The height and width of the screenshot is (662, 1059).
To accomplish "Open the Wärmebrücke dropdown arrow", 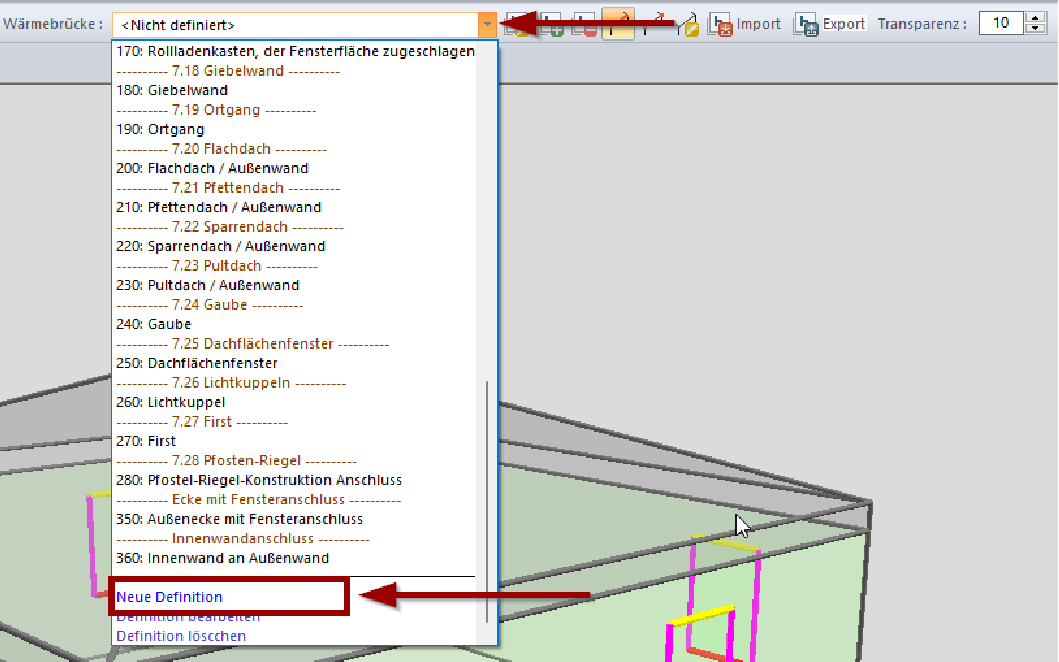I will [x=487, y=24].
